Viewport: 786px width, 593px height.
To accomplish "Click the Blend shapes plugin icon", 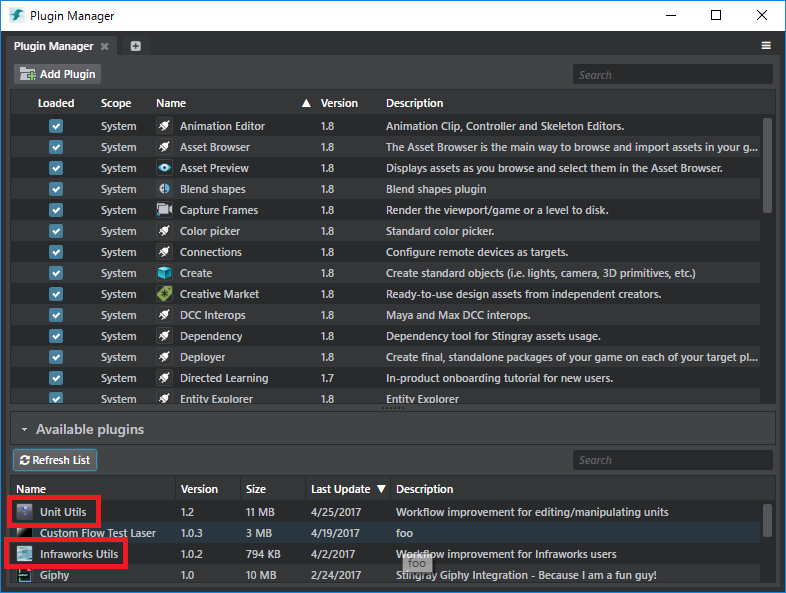I will point(164,189).
